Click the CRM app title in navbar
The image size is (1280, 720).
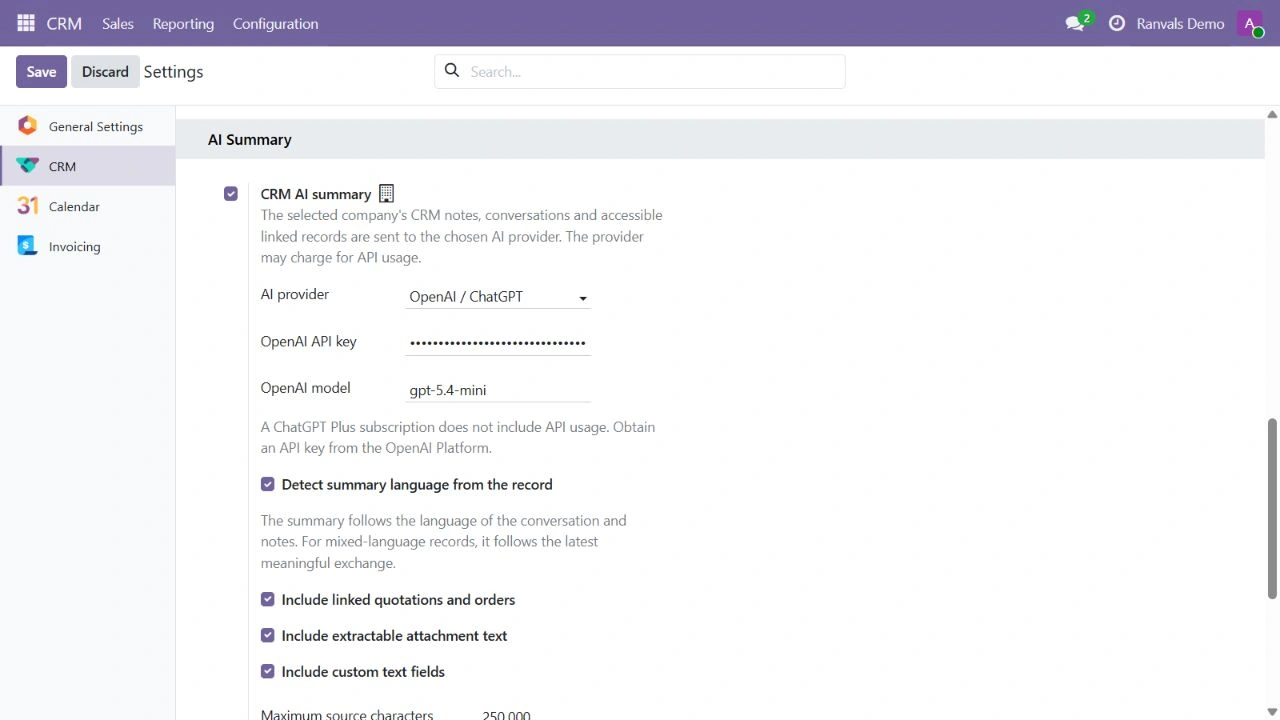[x=64, y=23]
